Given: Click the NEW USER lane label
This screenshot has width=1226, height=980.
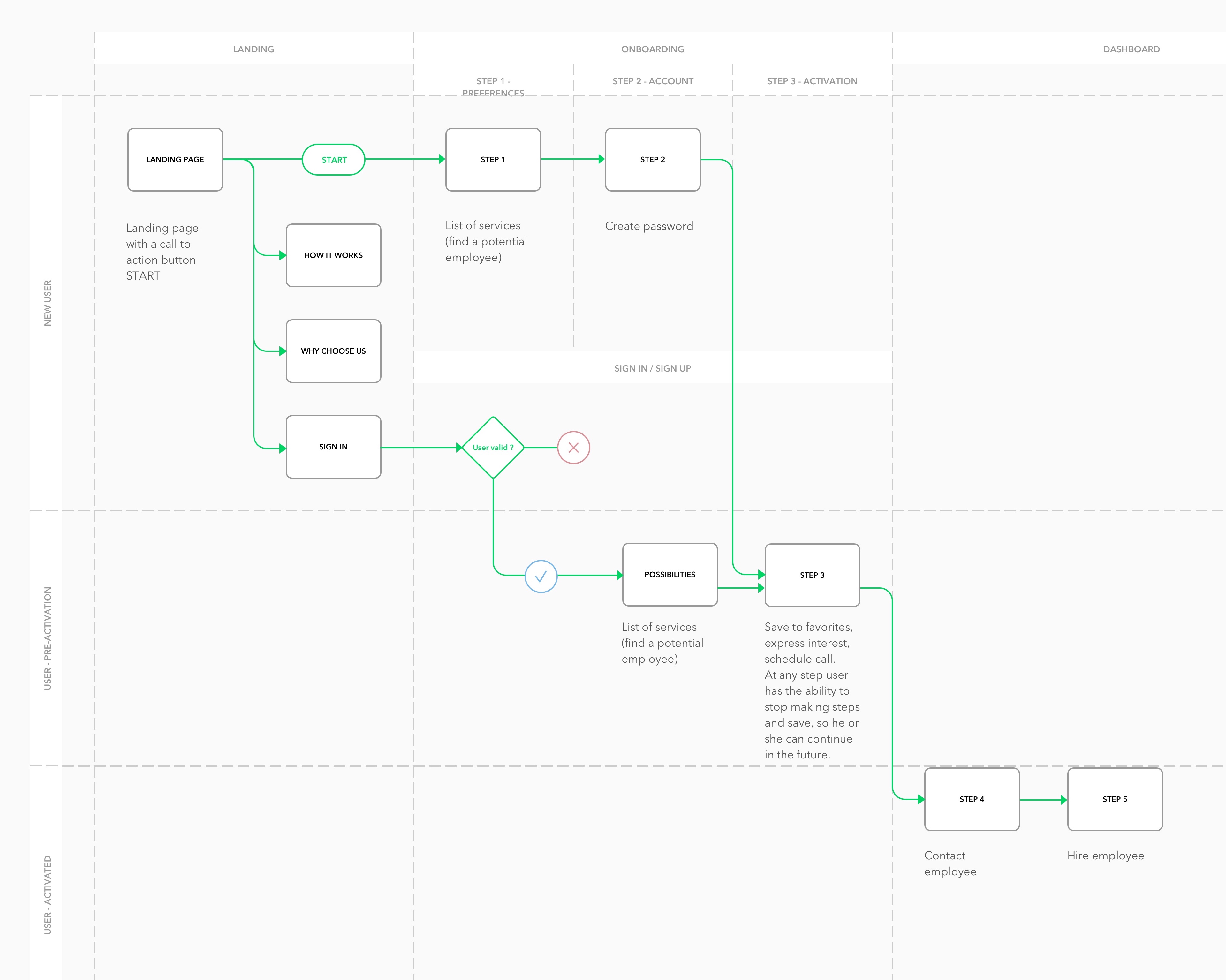Looking at the screenshot, I should pyautogui.click(x=48, y=303).
